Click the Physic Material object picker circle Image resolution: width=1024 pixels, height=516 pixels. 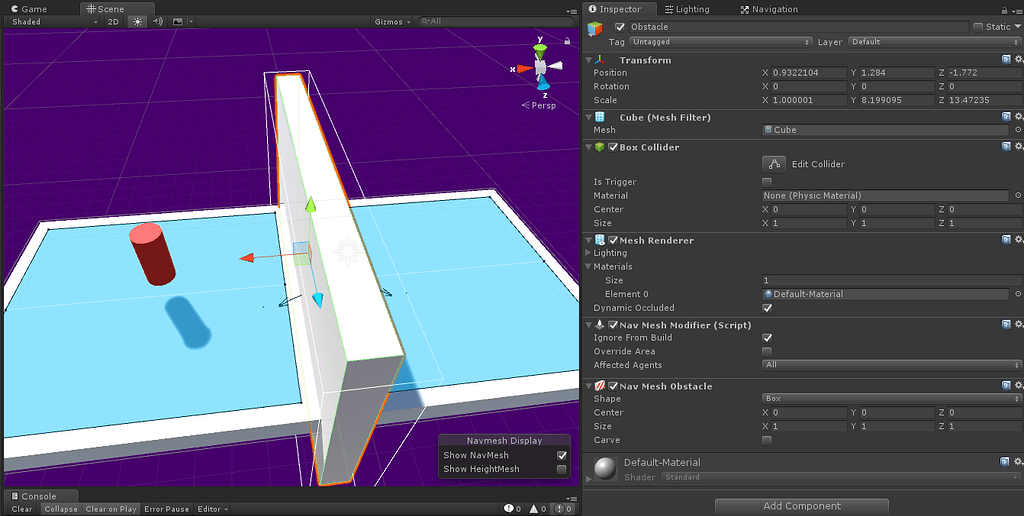coord(1017,195)
